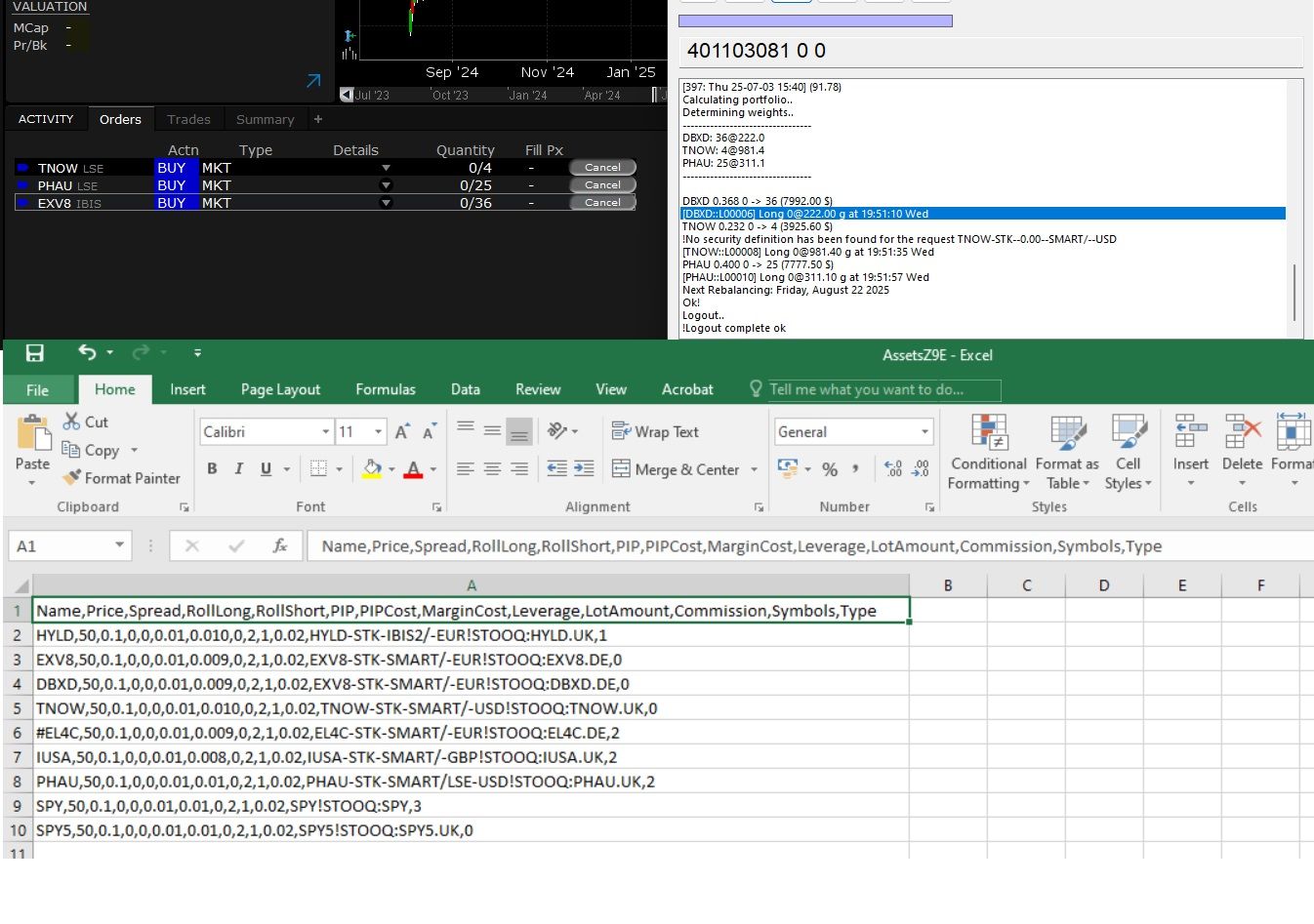The image size is (1314, 924).
Task: Toggle Underline formatting
Action: [266, 469]
